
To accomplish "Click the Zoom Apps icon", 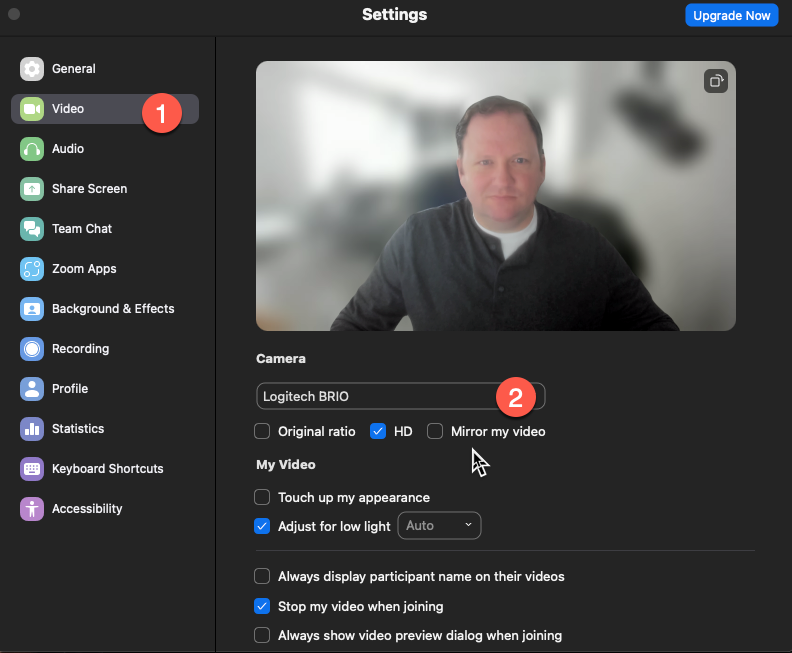I will coord(32,269).
